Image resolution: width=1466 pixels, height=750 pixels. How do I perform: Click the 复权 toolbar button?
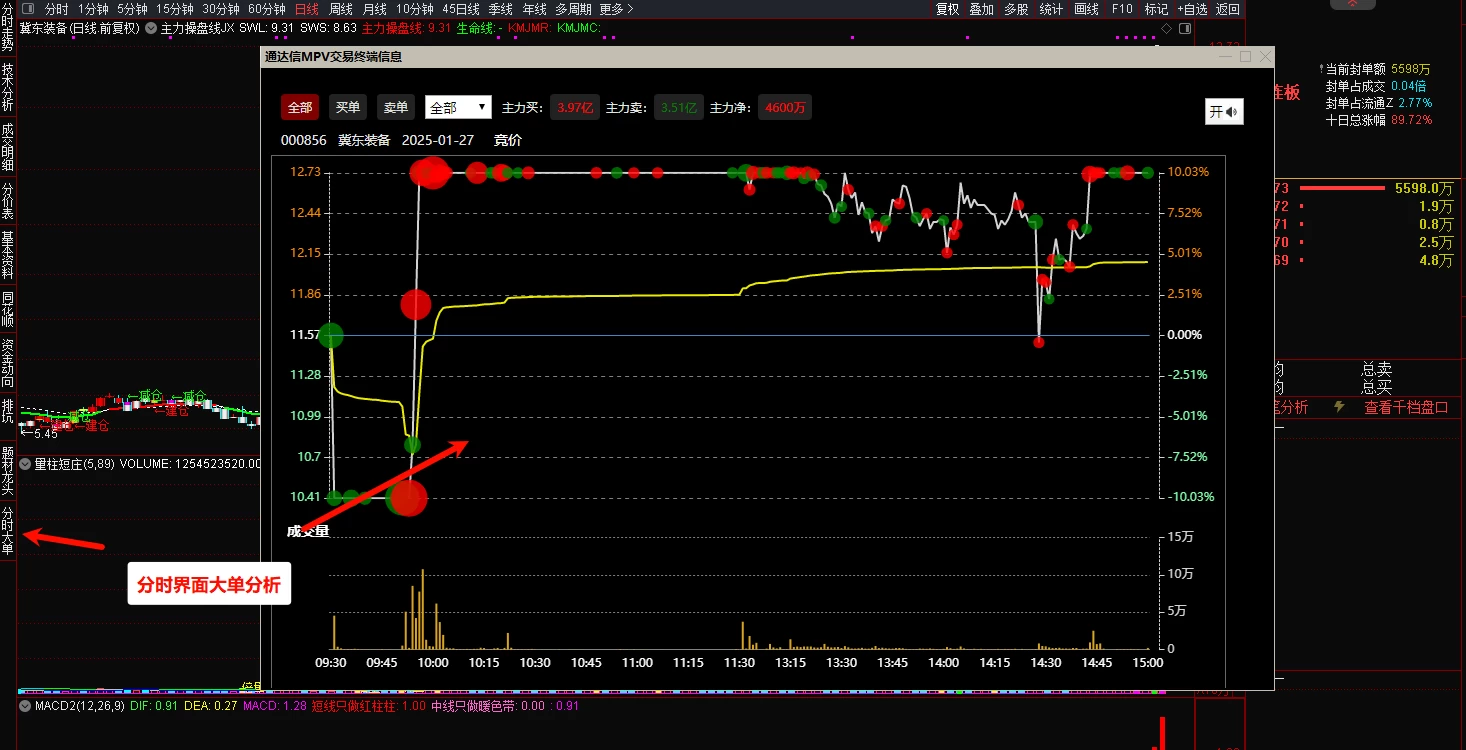948,9
